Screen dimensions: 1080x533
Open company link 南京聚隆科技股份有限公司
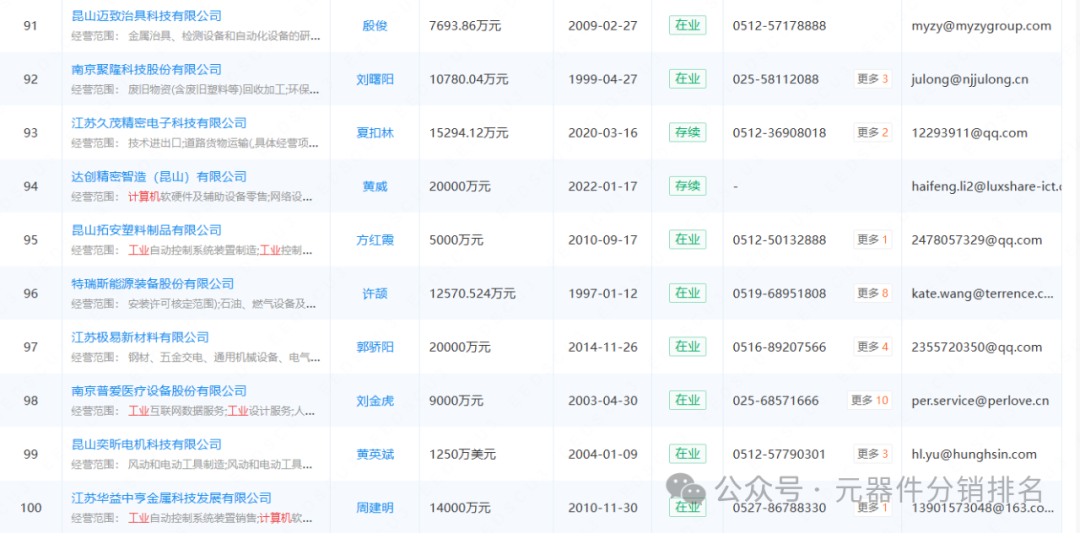147,70
